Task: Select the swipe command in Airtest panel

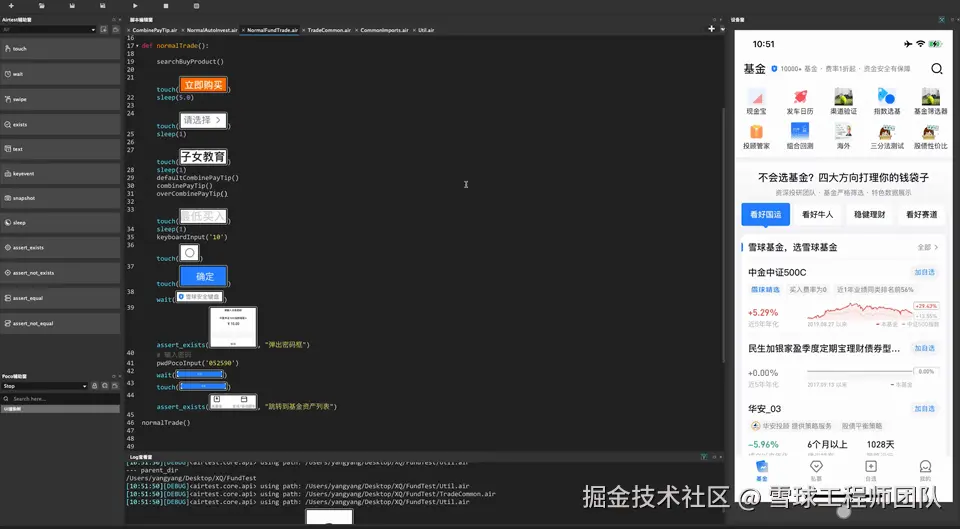Action: (60, 99)
